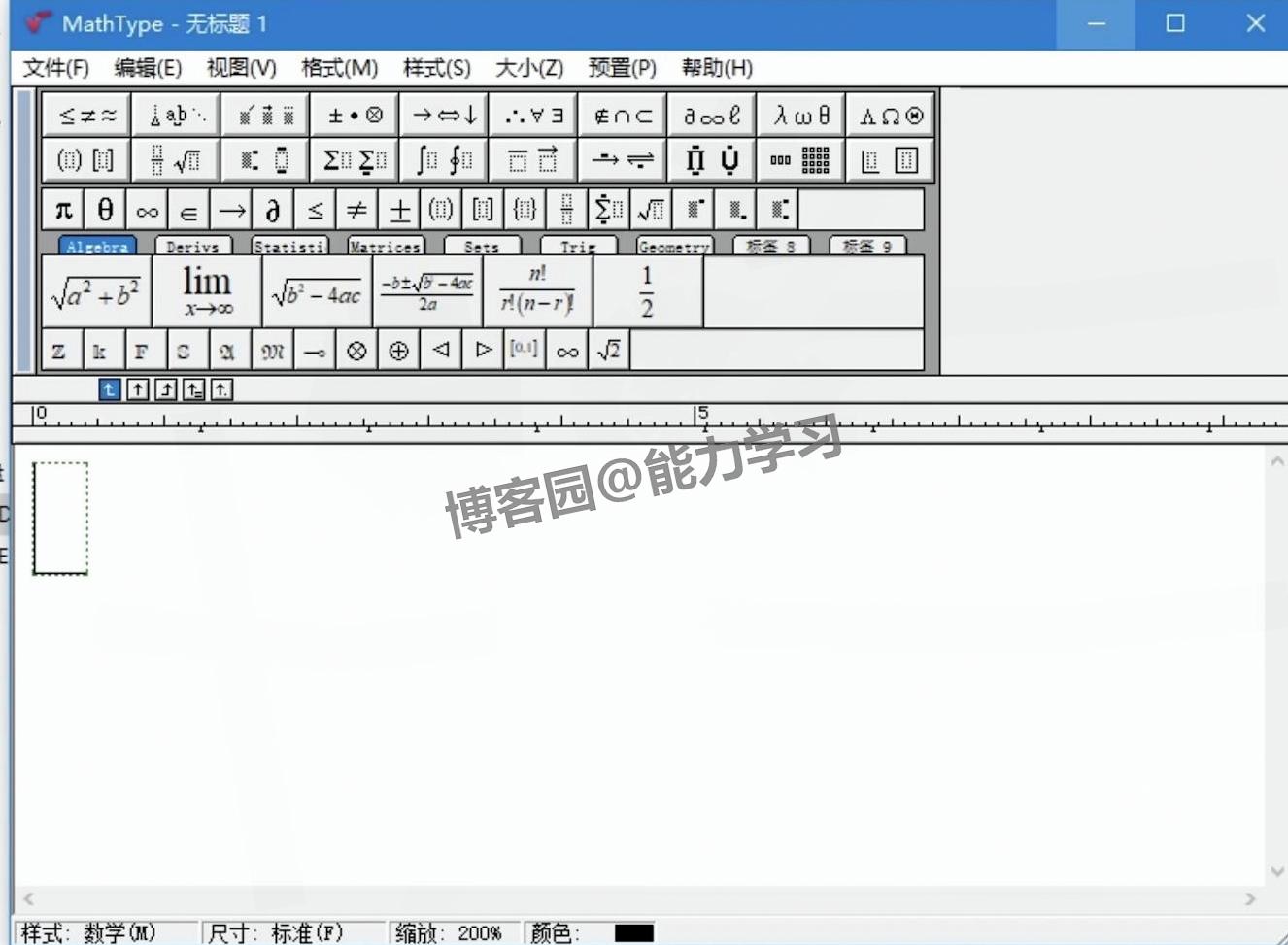1288x945 pixels.
Task: Switch to the 标签 9 tab
Action: (x=866, y=247)
